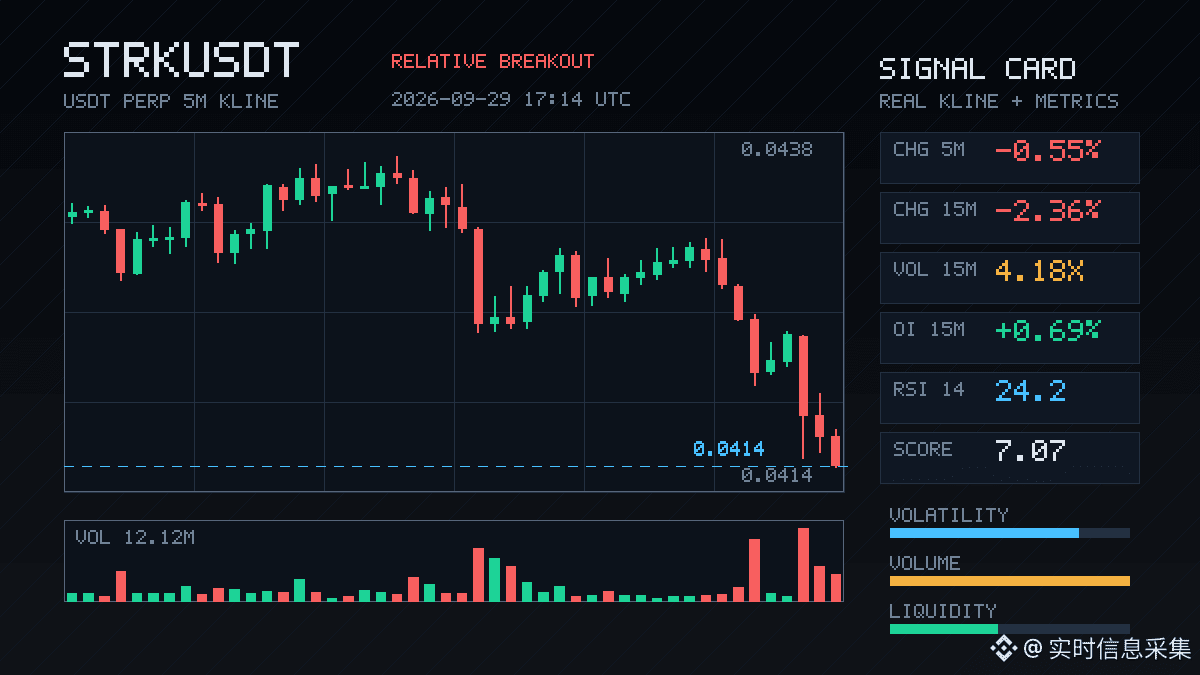
Task: Click the blue 0.0414 current price label
Action: 728,449
